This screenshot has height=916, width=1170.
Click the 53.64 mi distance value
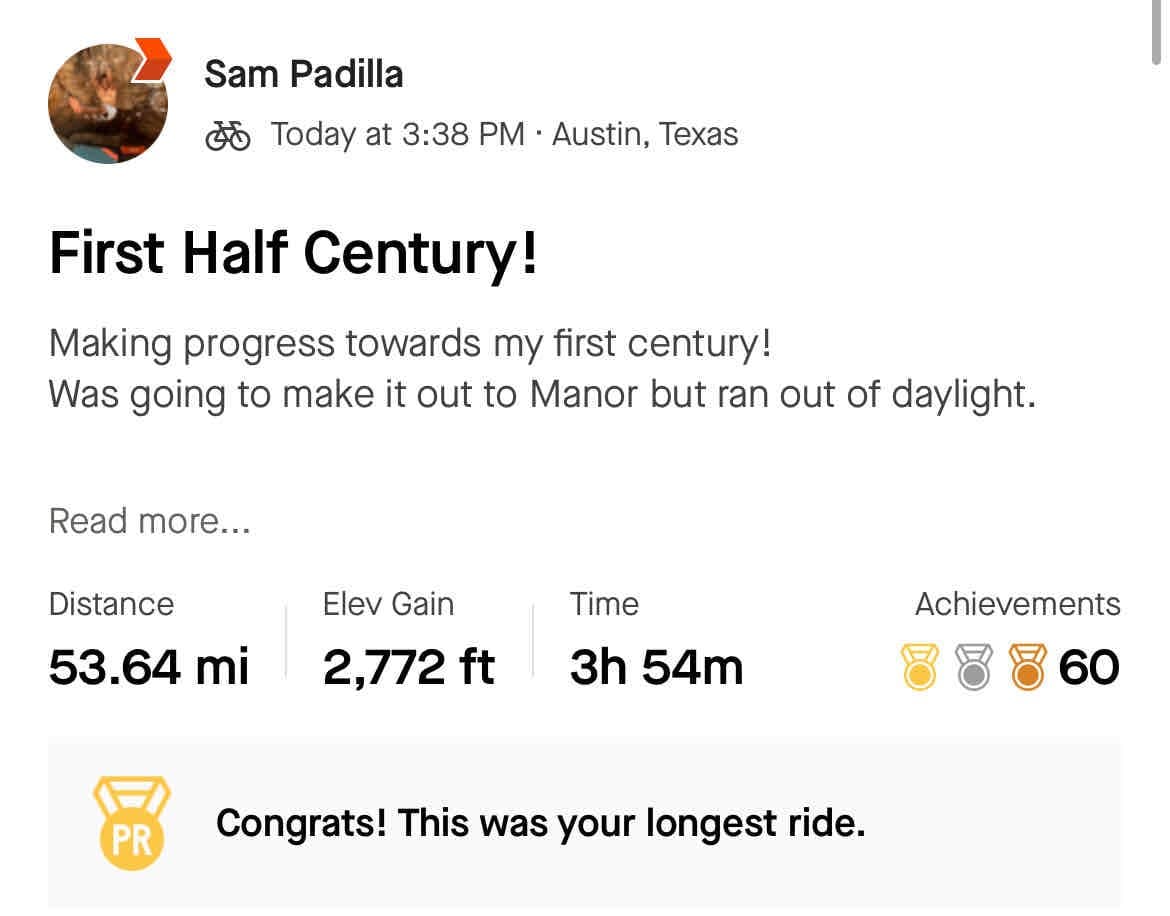point(149,668)
